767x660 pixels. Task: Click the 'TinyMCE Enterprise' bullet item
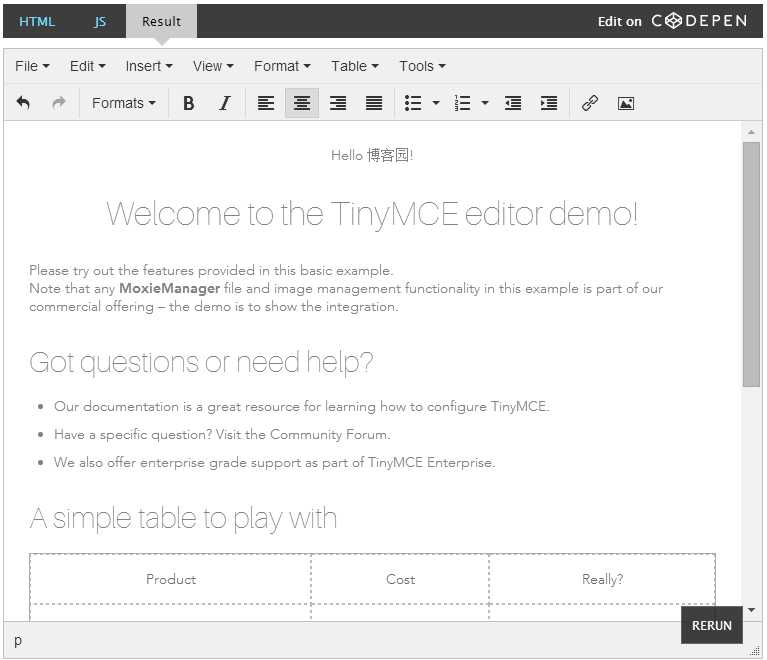274,462
